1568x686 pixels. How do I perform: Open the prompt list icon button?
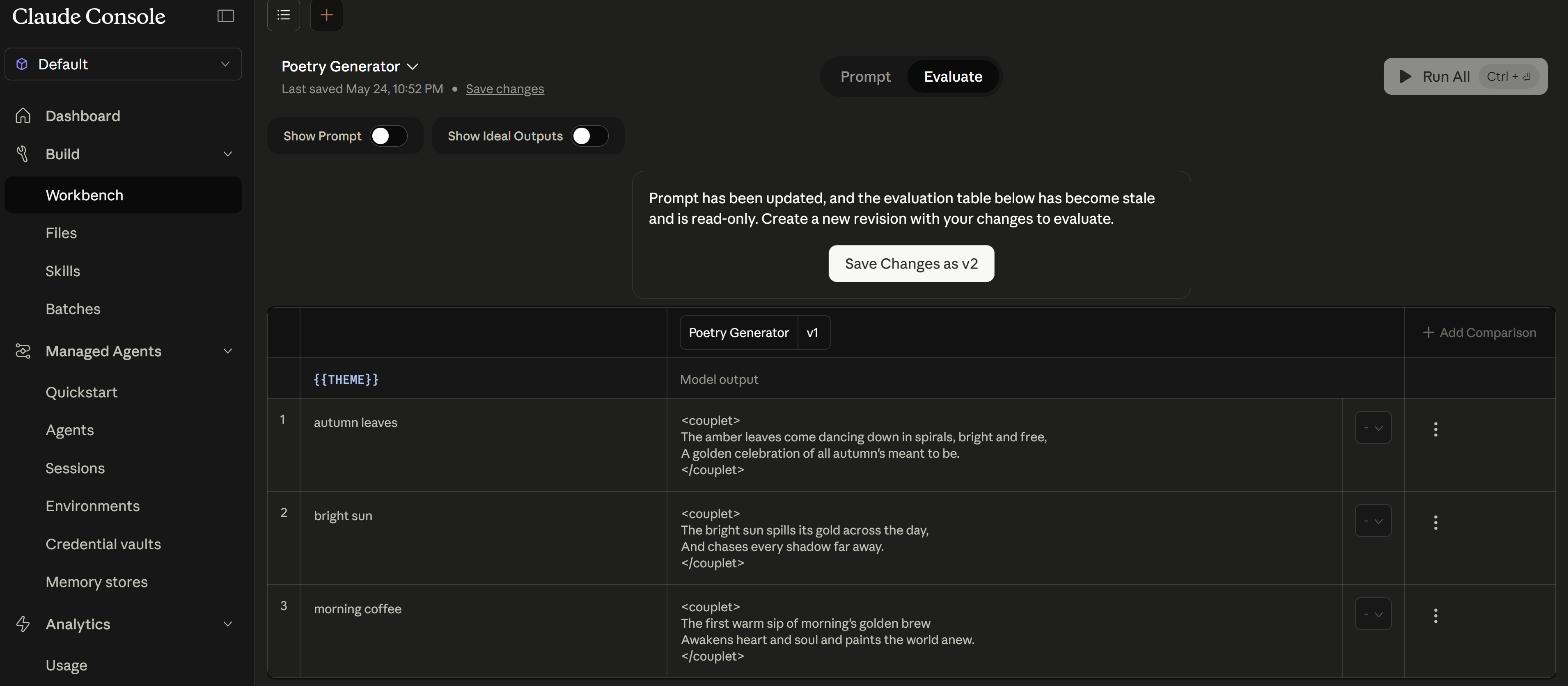284,15
